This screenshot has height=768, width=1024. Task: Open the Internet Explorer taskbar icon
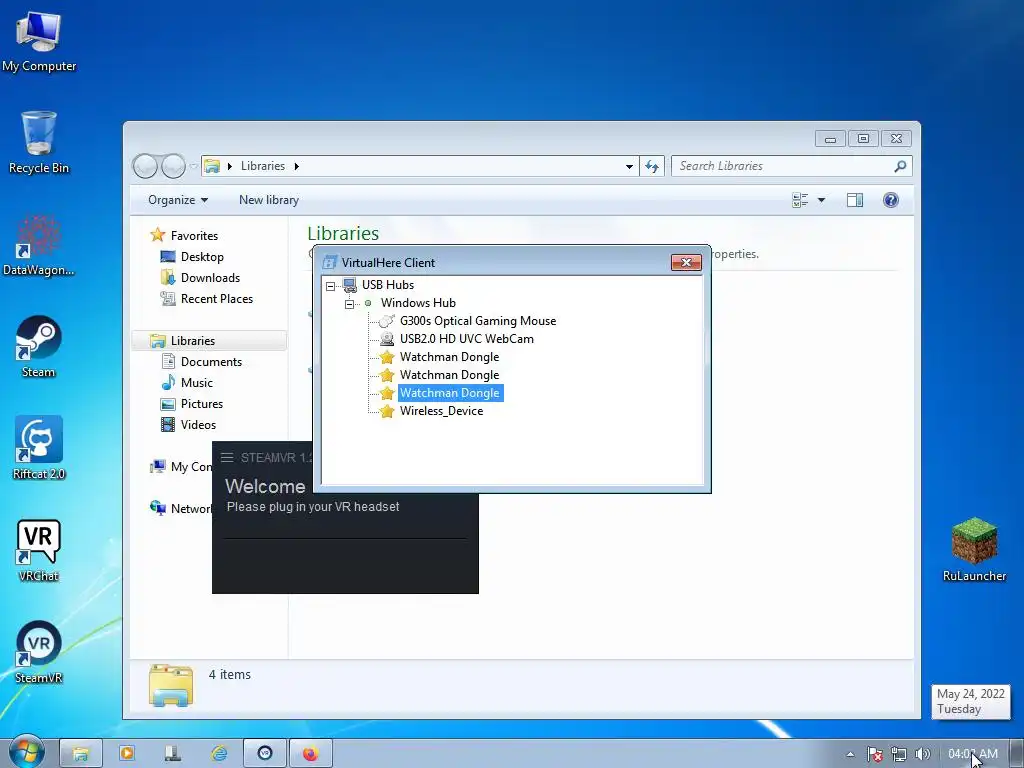(219, 754)
